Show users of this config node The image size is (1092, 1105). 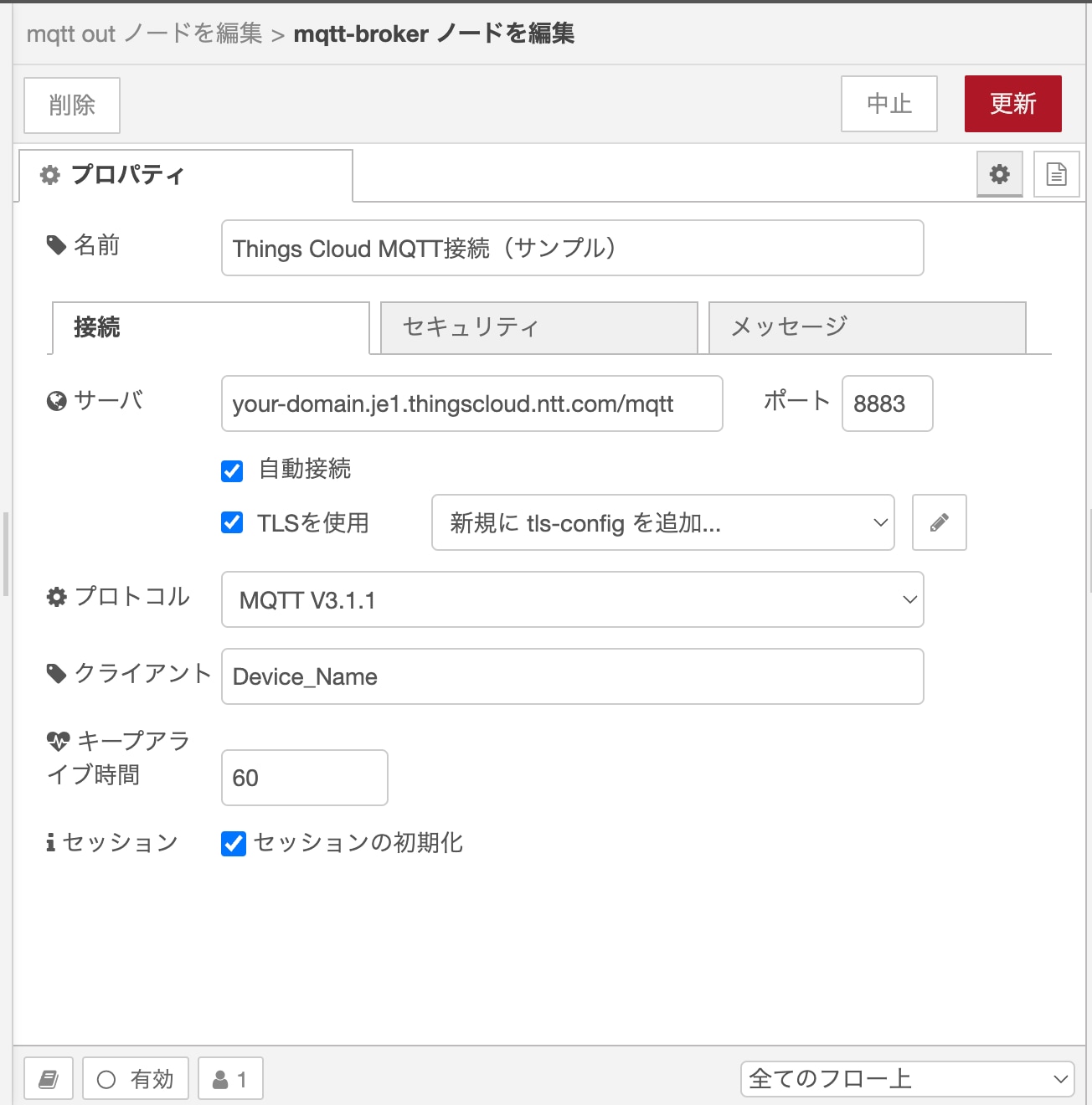point(230,1078)
